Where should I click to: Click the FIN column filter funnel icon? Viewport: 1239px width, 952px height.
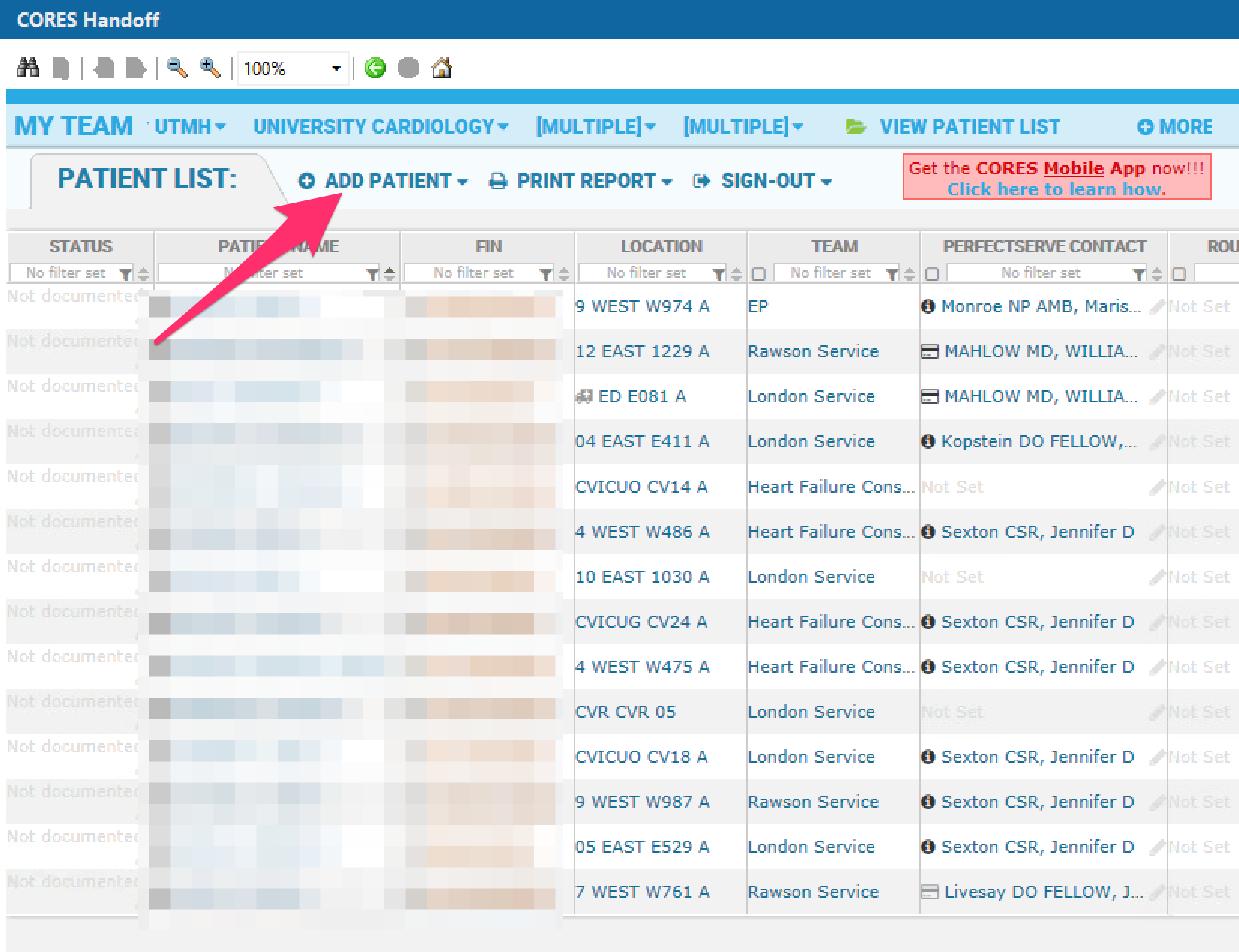(547, 274)
